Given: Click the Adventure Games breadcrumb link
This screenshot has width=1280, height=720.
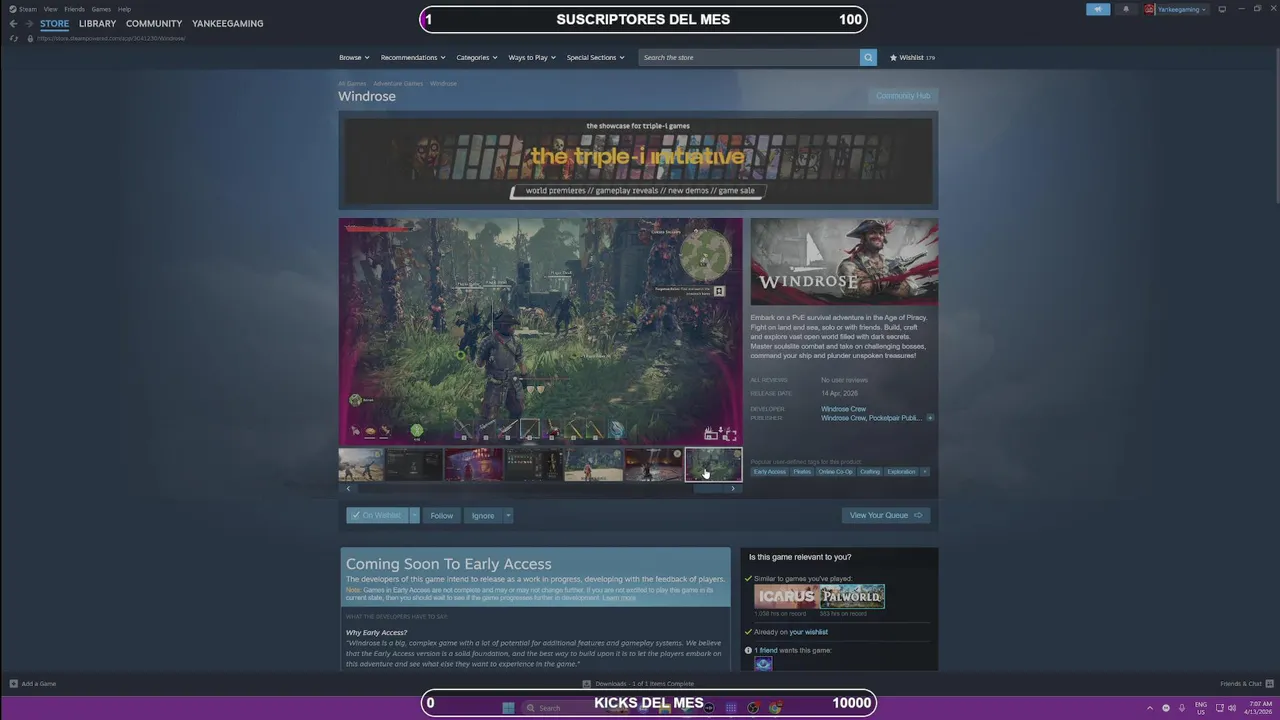Looking at the screenshot, I should pyautogui.click(x=398, y=83).
